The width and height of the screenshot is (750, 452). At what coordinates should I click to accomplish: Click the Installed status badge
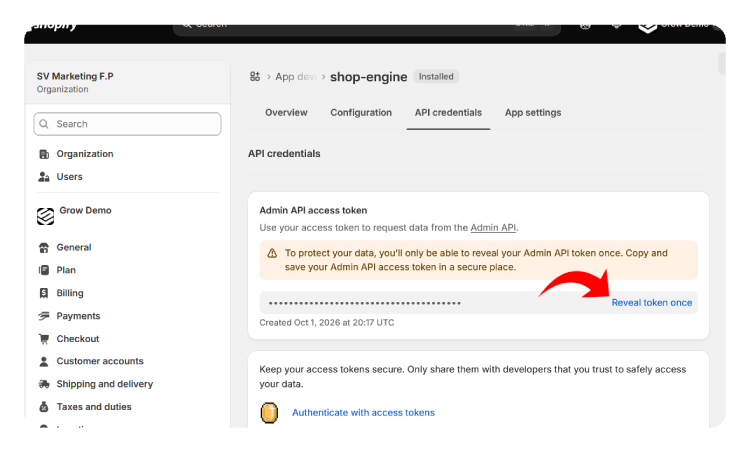(436, 77)
